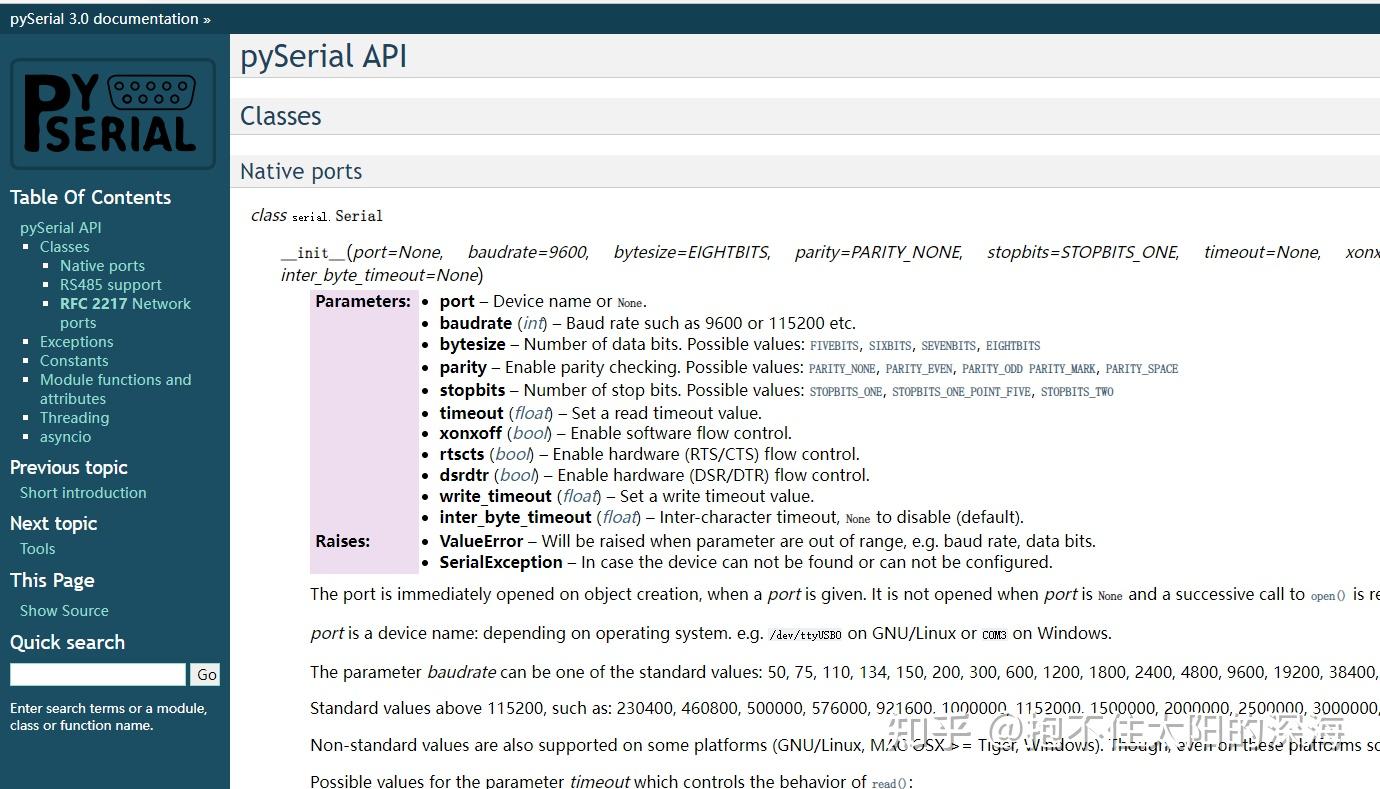
Task: Follow the read() method reference link
Action: point(889,783)
